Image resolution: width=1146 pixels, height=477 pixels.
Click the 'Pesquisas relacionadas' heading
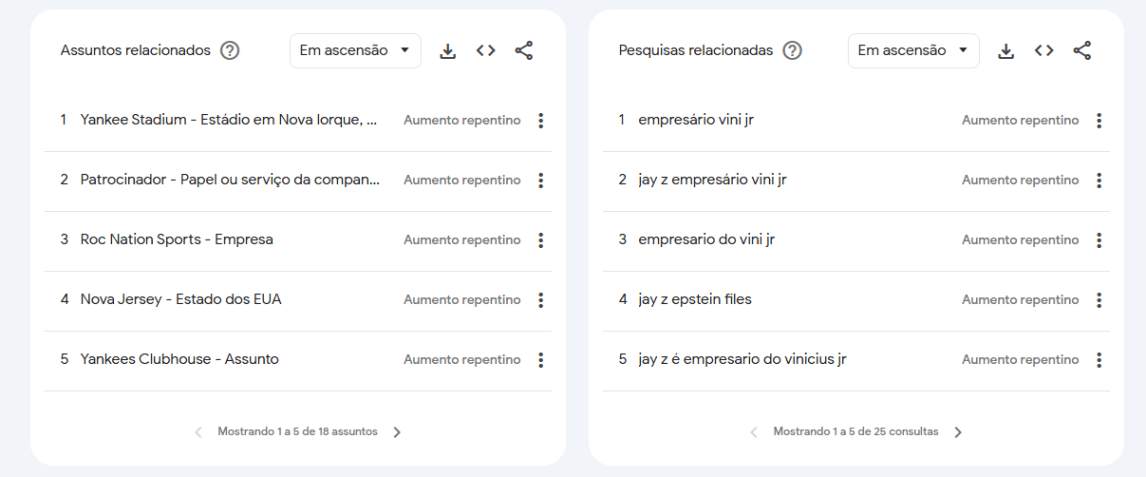tap(696, 50)
